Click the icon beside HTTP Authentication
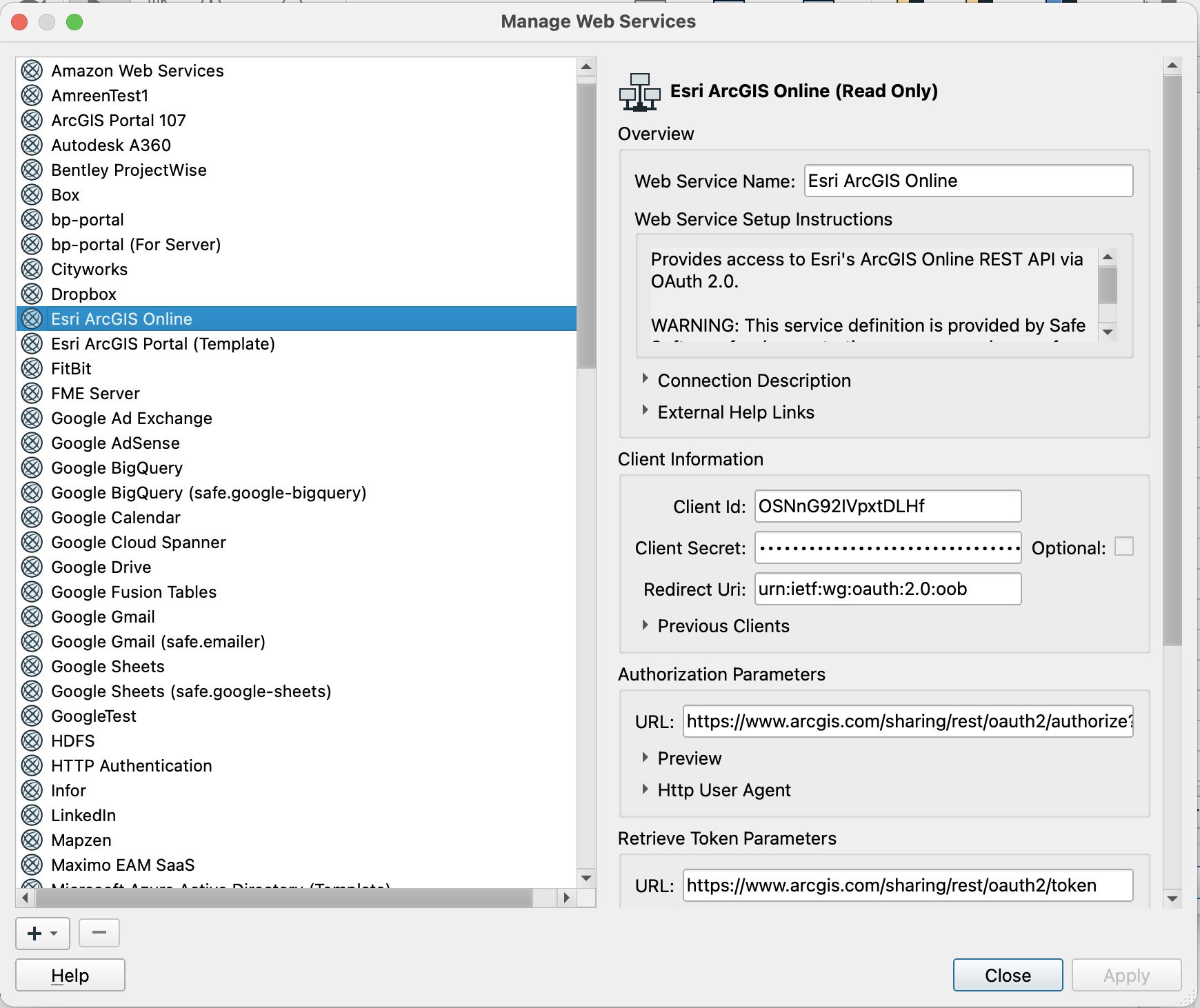The image size is (1200, 1008). point(32,765)
